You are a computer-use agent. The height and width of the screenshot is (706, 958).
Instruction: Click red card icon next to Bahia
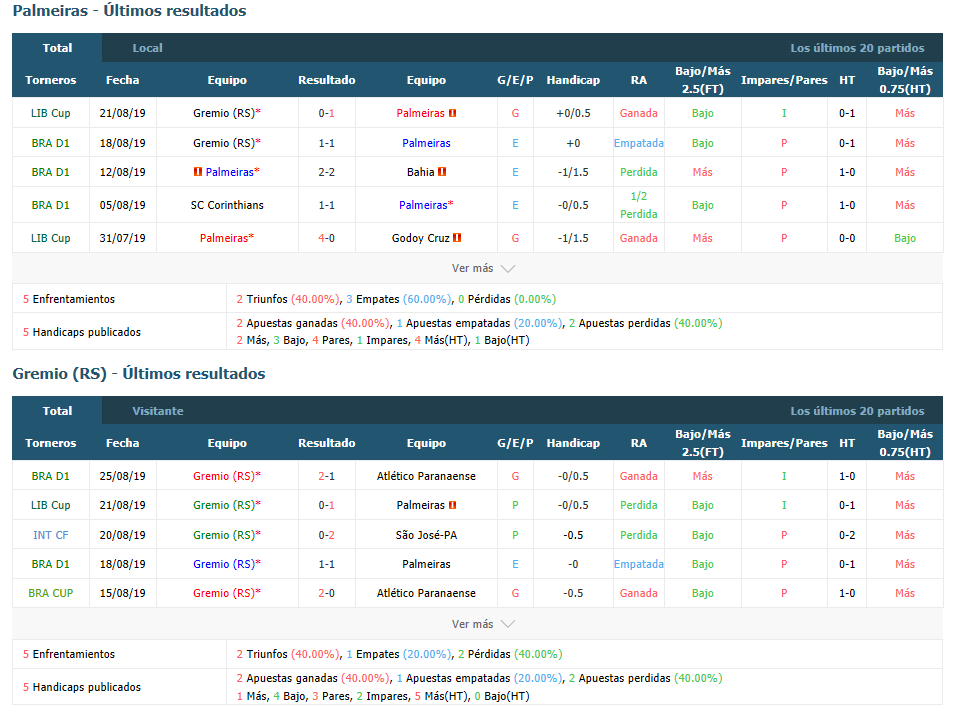[x=442, y=172]
